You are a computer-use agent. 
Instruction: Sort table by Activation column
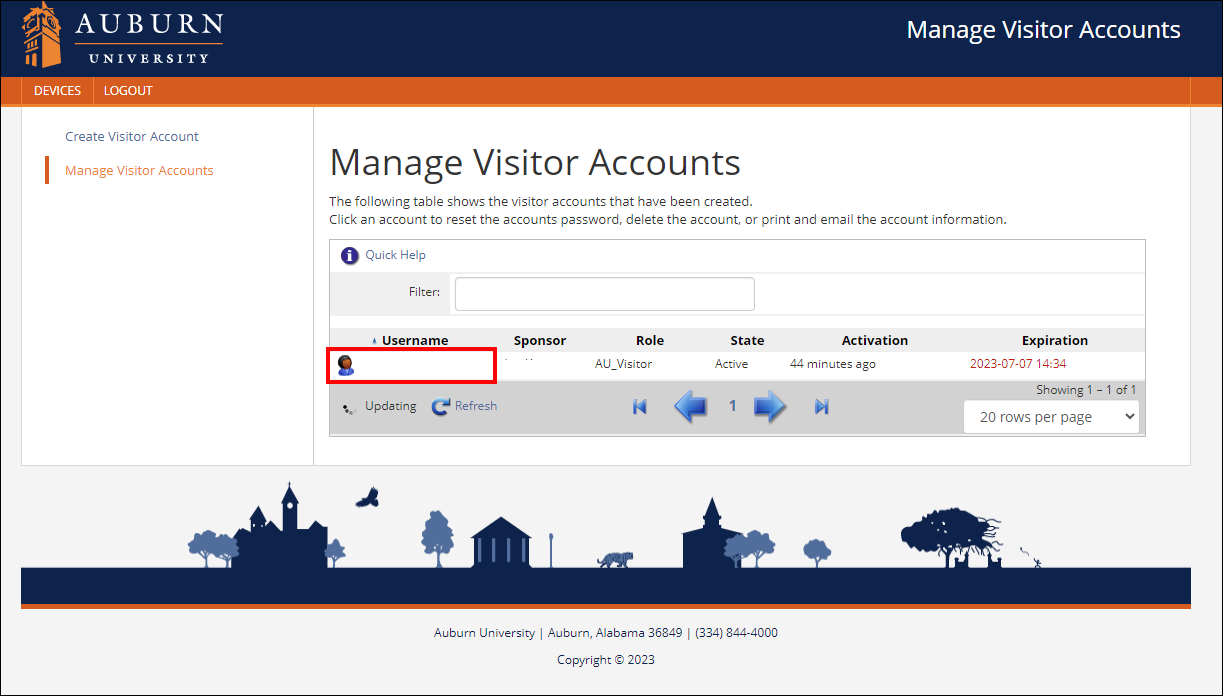click(x=875, y=341)
